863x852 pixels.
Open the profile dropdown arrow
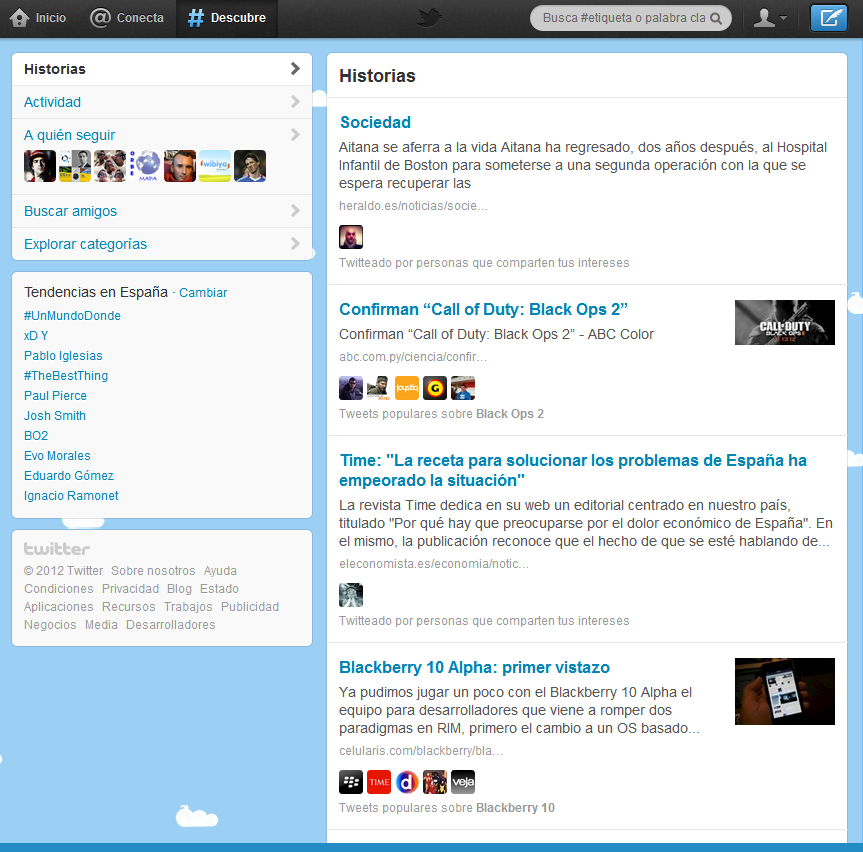(784, 18)
